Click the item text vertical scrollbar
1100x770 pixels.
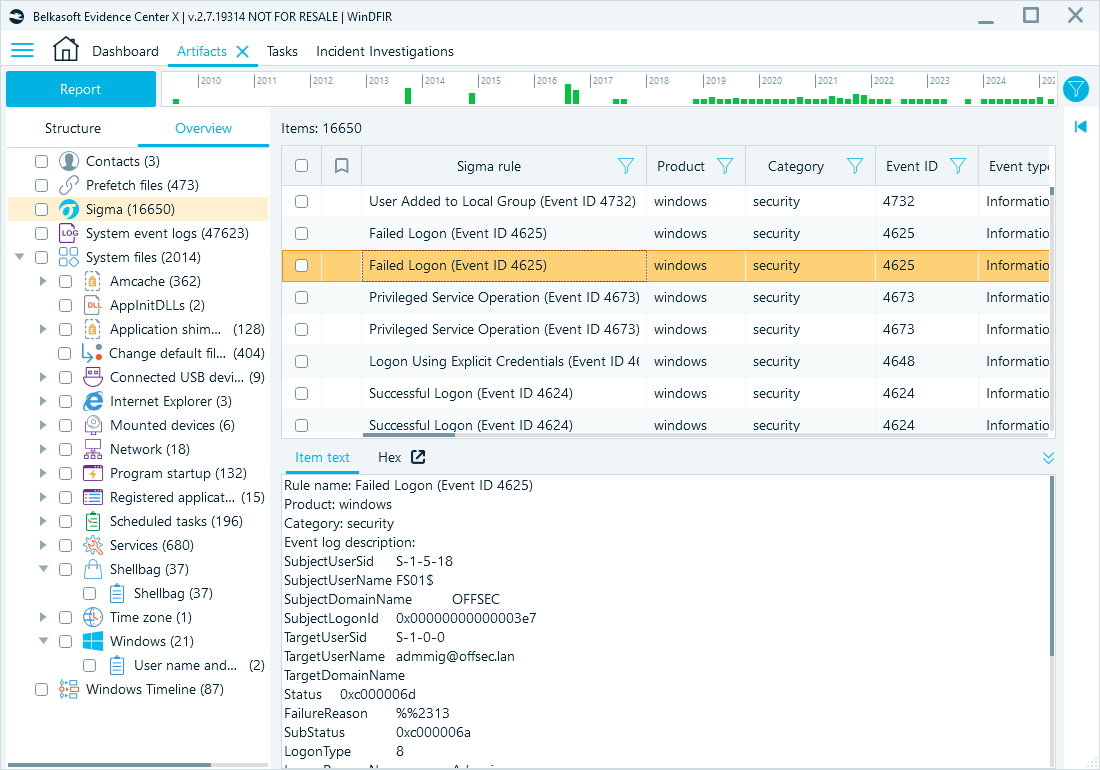pos(1052,566)
